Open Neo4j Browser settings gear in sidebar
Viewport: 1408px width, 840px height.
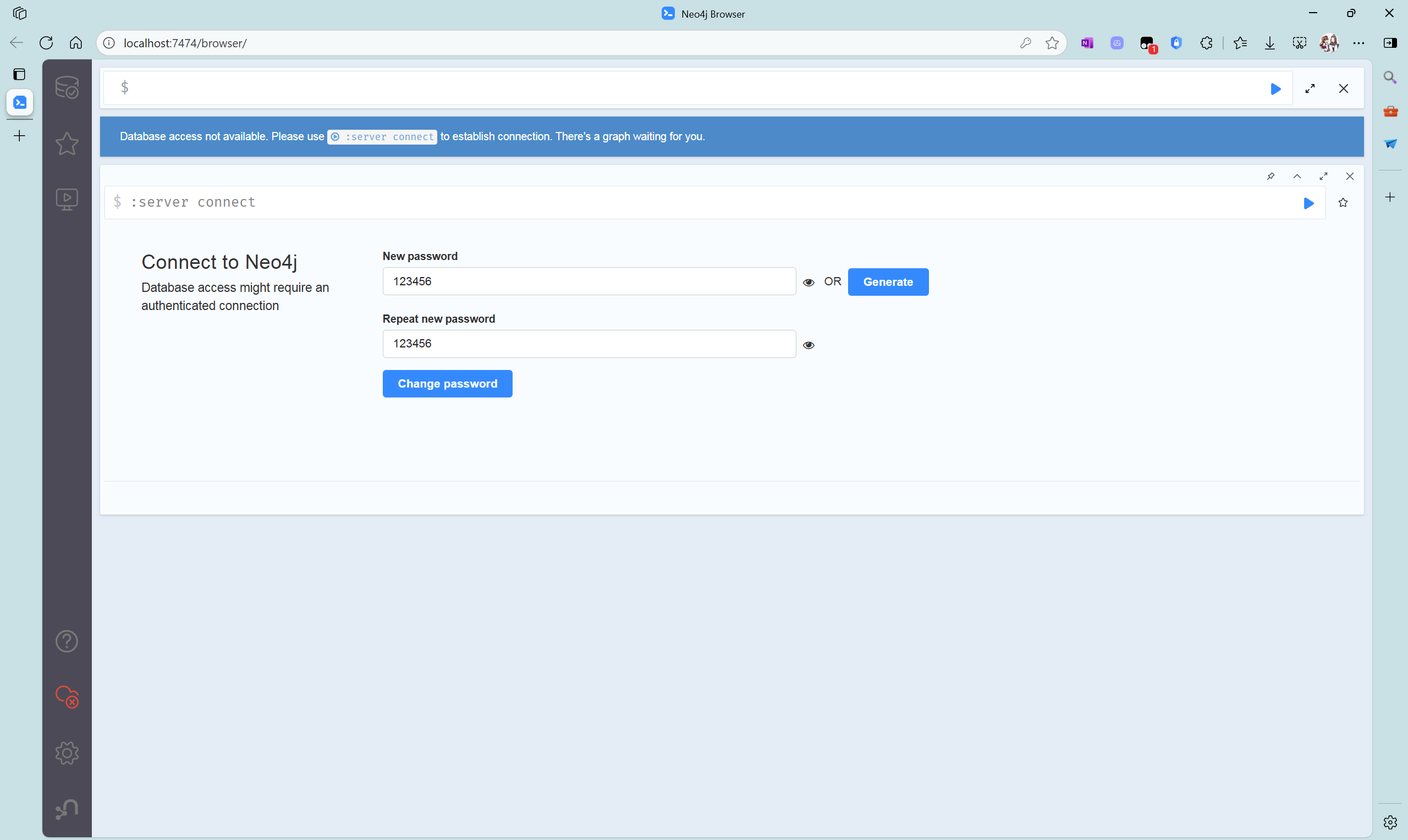point(67,753)
